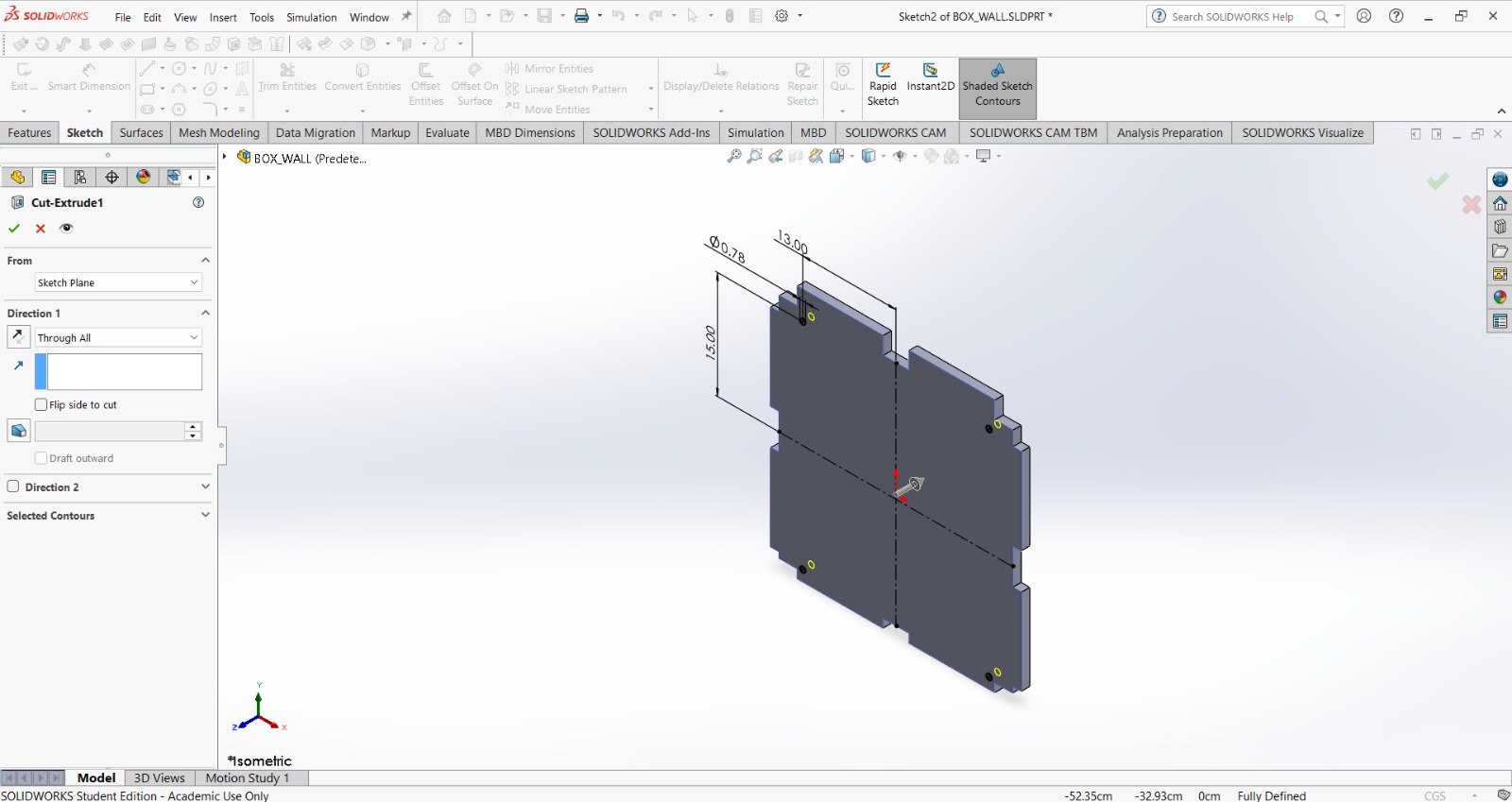Click the Zoom to Fit icon
Screen dimensions: 1512x802
click(733, 156)
